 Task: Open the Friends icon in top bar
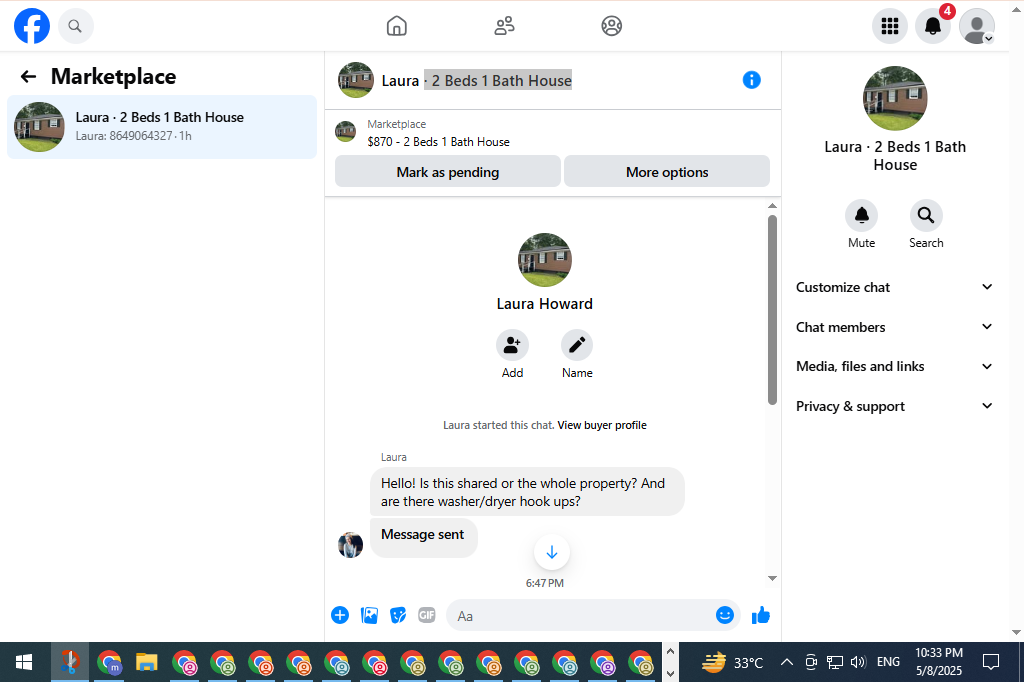tap(504, 26)
